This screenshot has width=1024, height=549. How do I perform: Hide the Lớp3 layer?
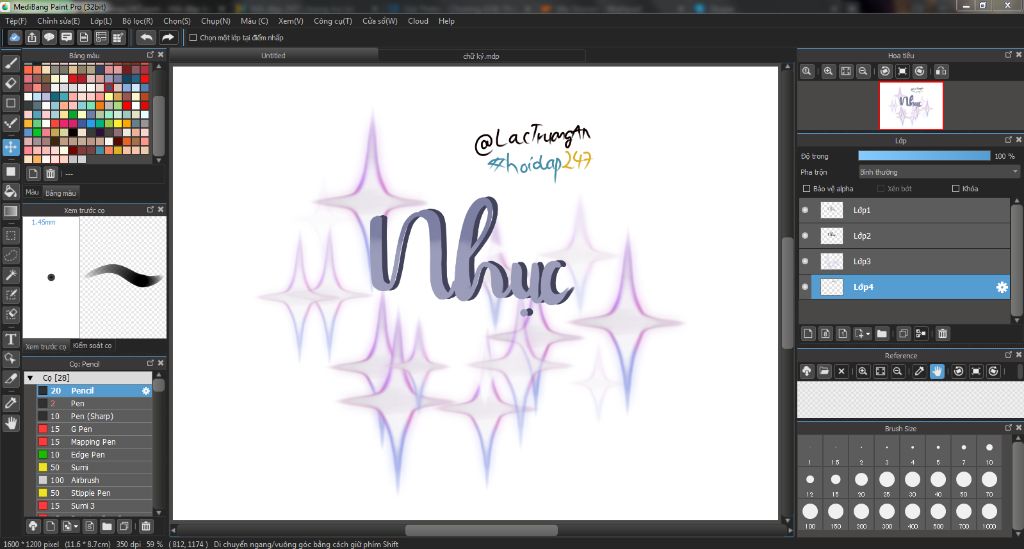(805, 261)
